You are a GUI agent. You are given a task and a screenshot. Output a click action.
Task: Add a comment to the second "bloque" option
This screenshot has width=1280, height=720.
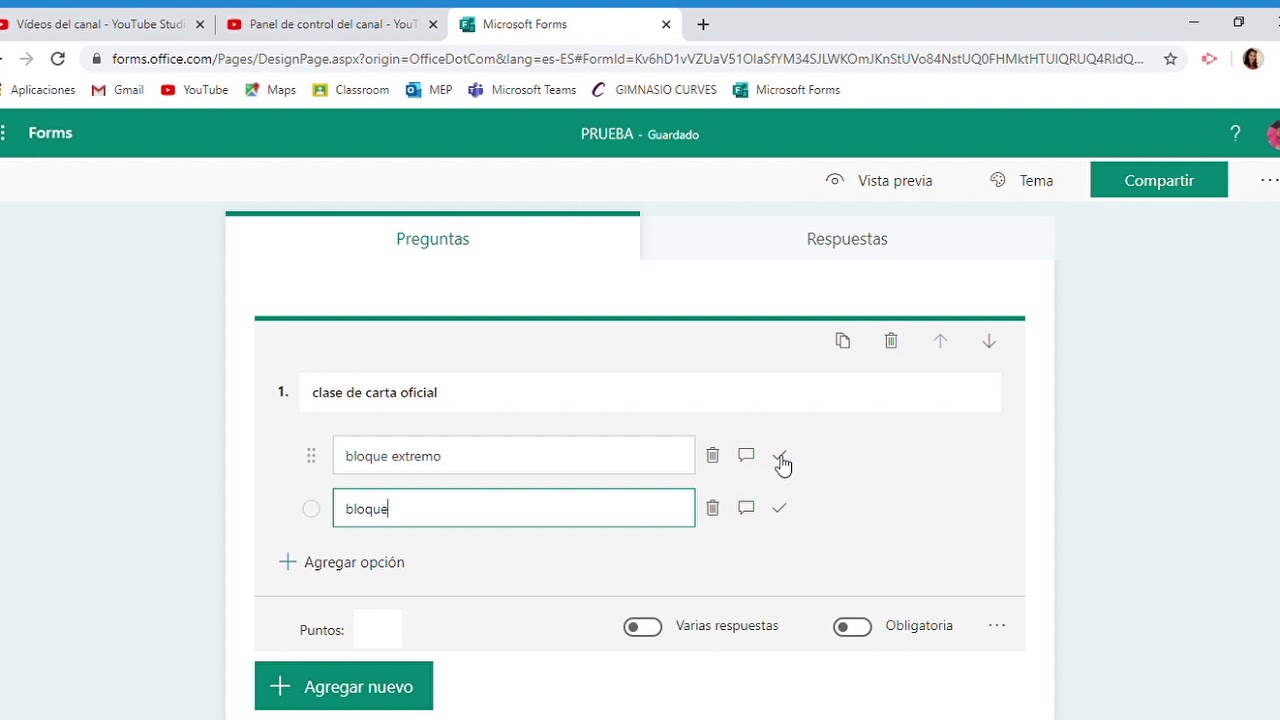pos(746,508)
